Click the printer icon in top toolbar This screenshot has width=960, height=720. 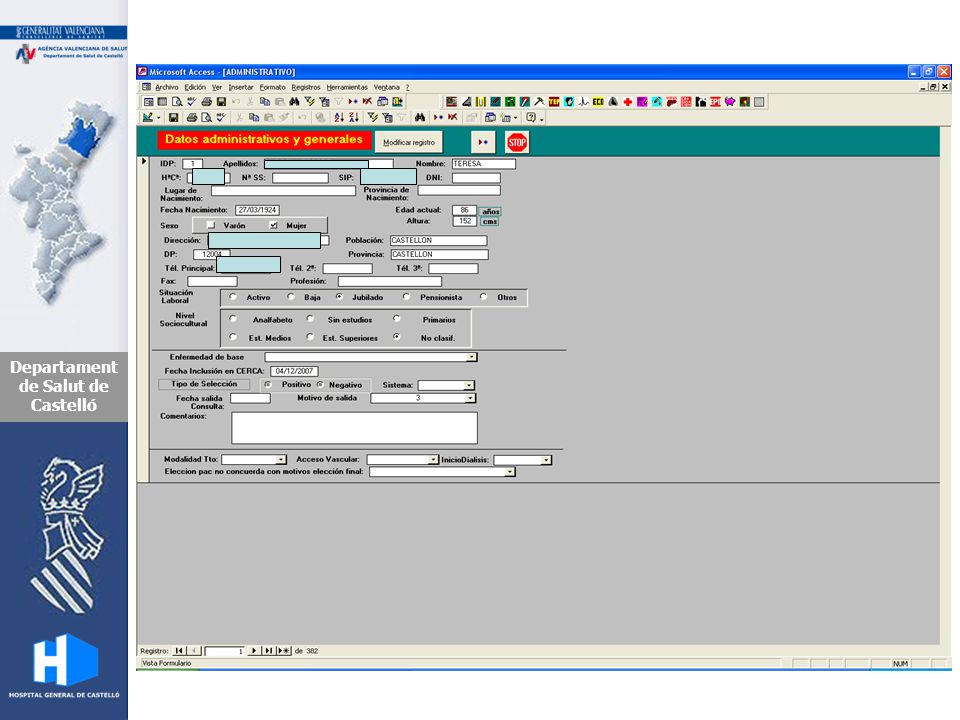click(x=206, y=102)
